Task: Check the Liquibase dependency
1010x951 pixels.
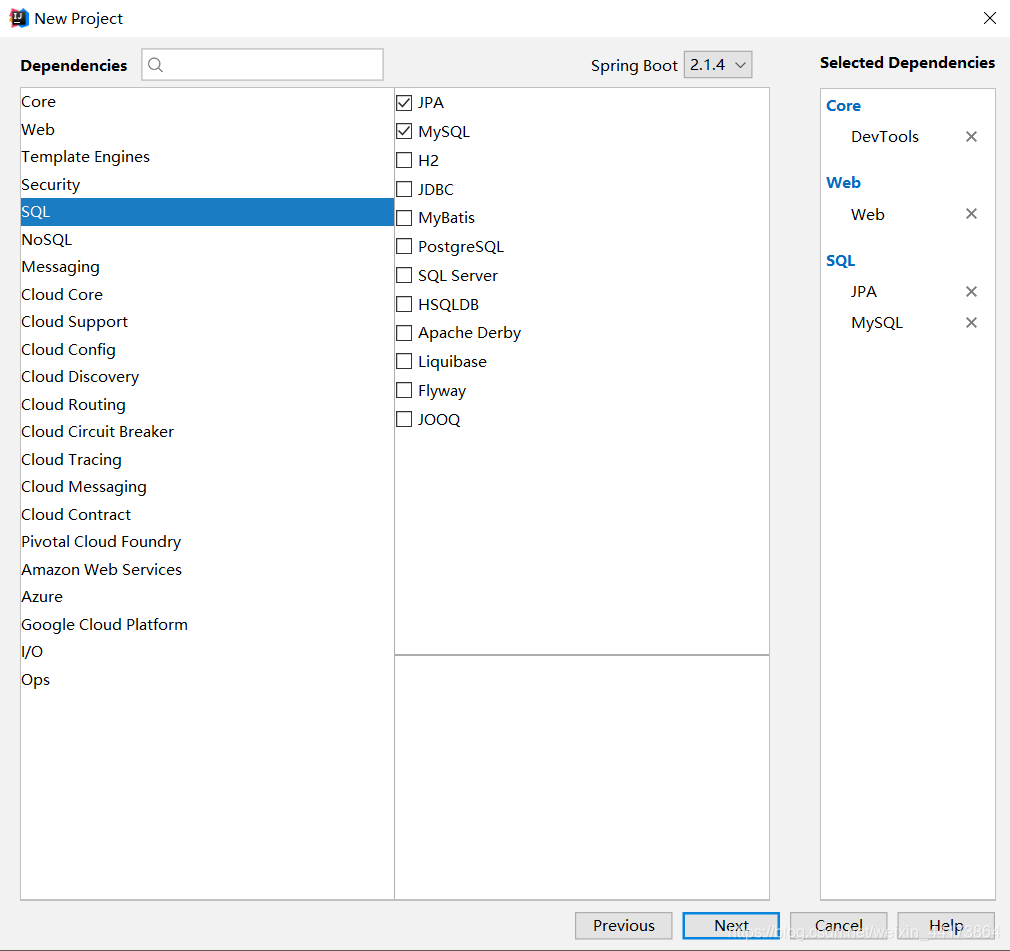Action: pyautogui.click(x=404, y=361)
